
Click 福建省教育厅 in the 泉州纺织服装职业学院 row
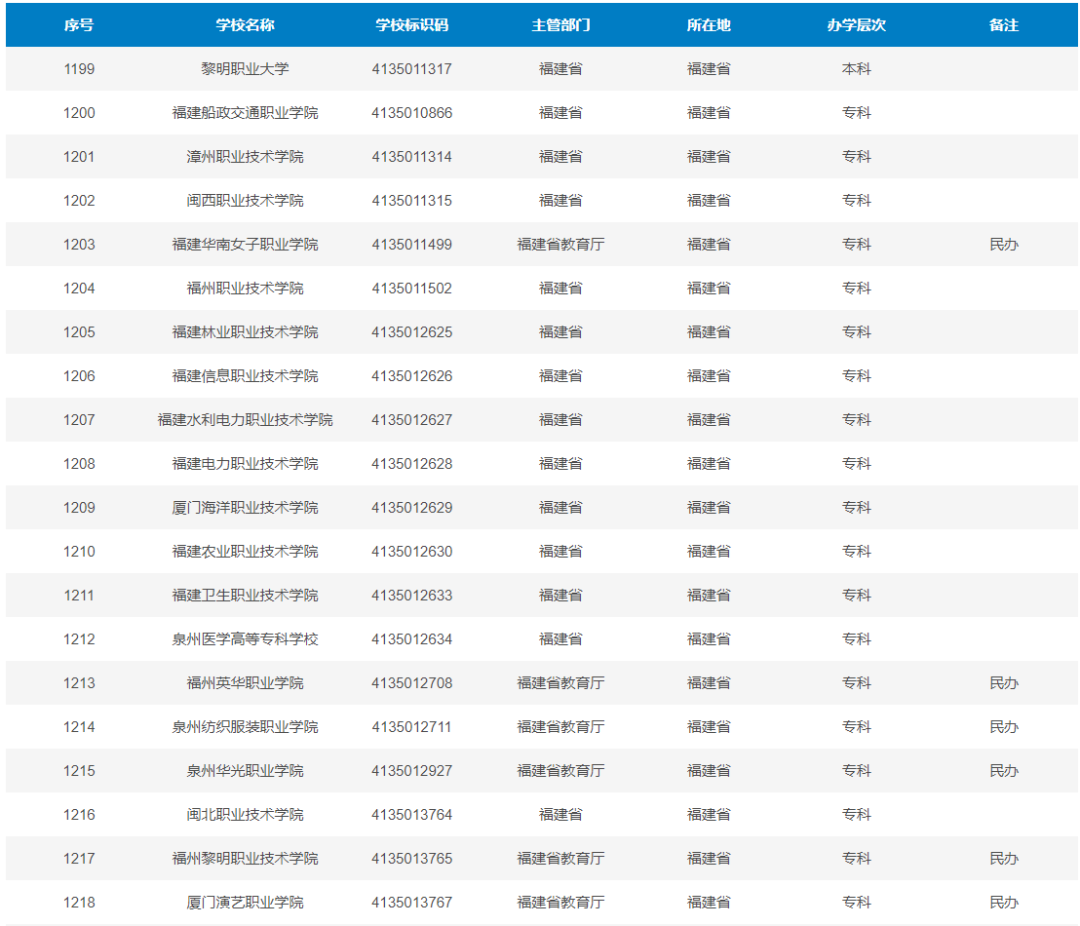(560, 727)
